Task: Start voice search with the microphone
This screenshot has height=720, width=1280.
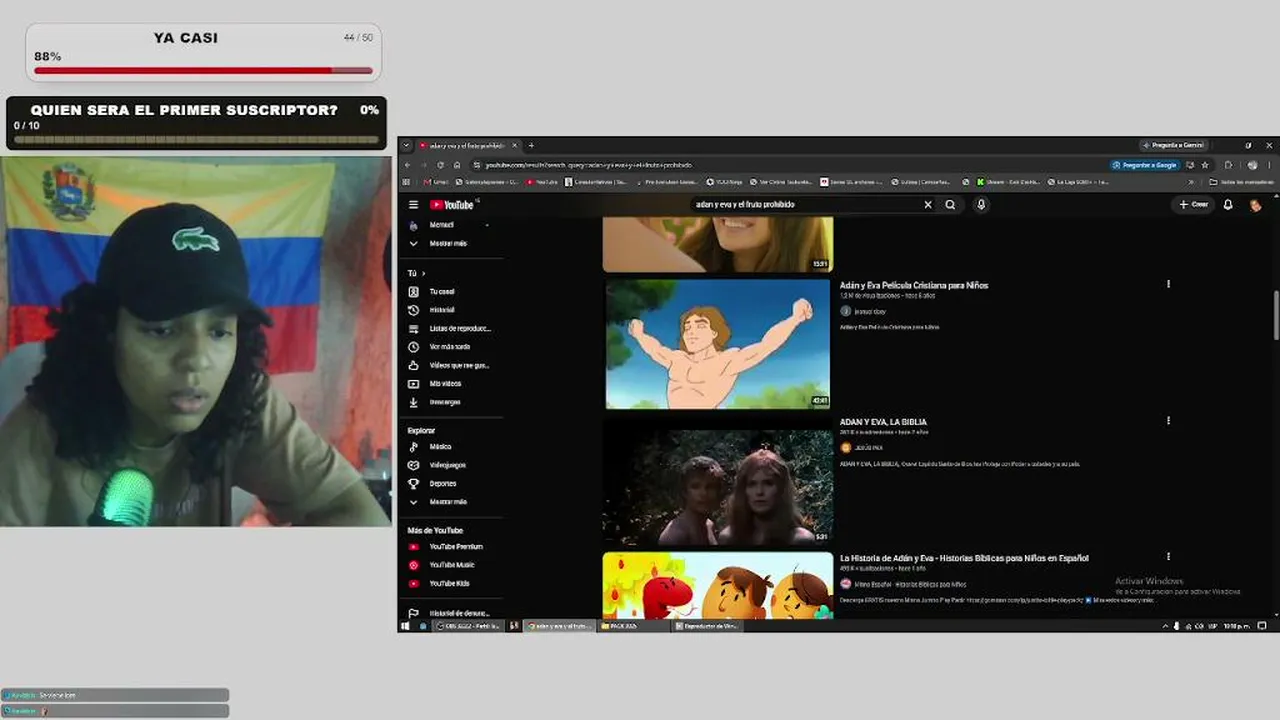Action: [981, 205]
